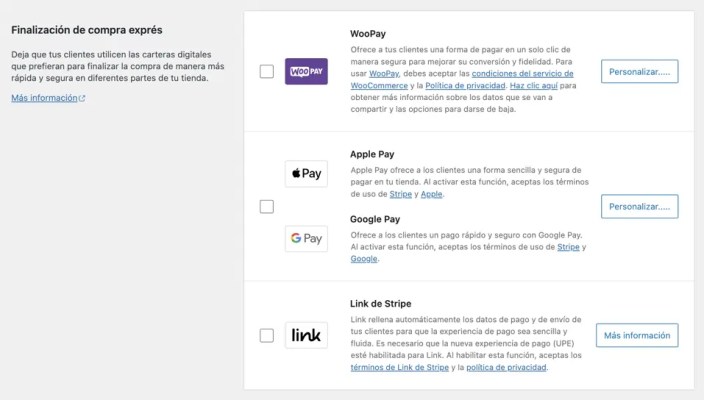Click the WooPay logo icon
This screenshot has width=704, height=400.
pos(306,72)
